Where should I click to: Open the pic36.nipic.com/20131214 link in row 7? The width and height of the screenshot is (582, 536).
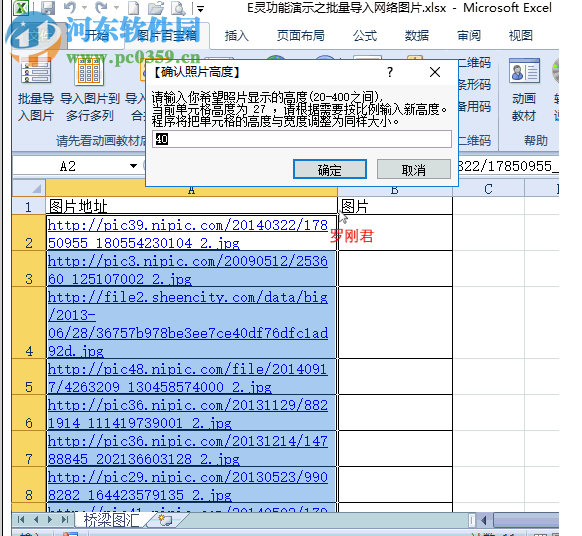point(188,450)
